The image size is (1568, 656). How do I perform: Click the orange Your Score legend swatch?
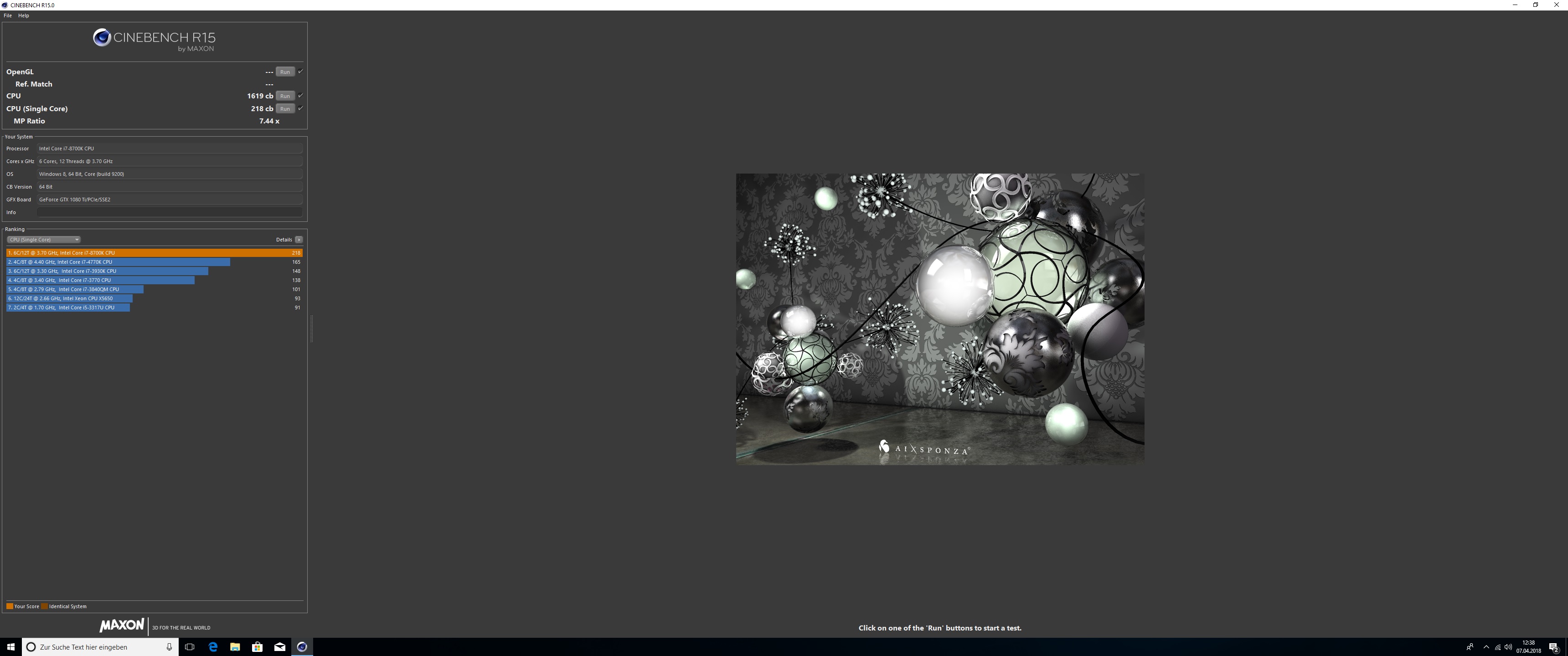tap(10, 606)
